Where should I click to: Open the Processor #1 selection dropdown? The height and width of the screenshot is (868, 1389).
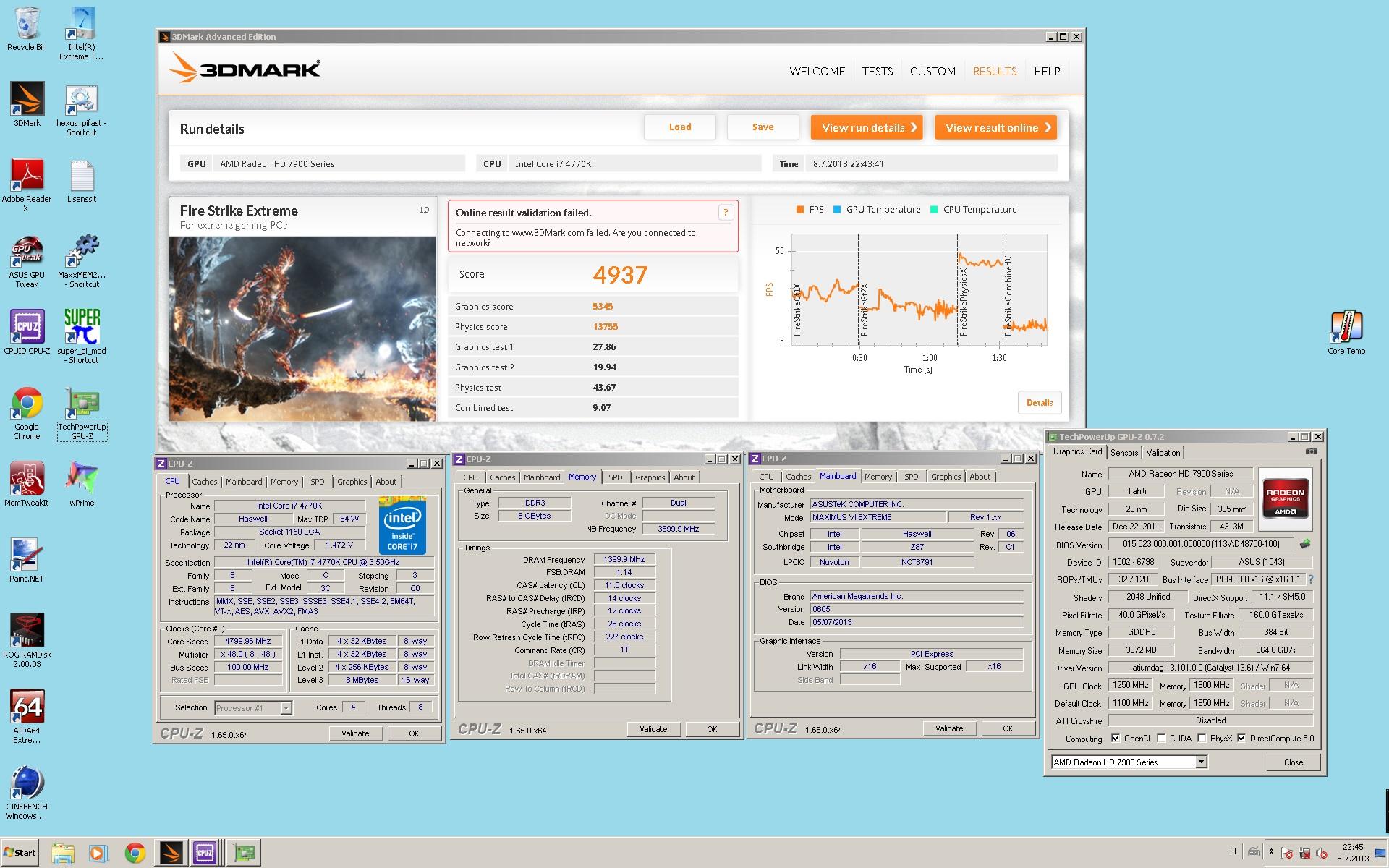286,707
